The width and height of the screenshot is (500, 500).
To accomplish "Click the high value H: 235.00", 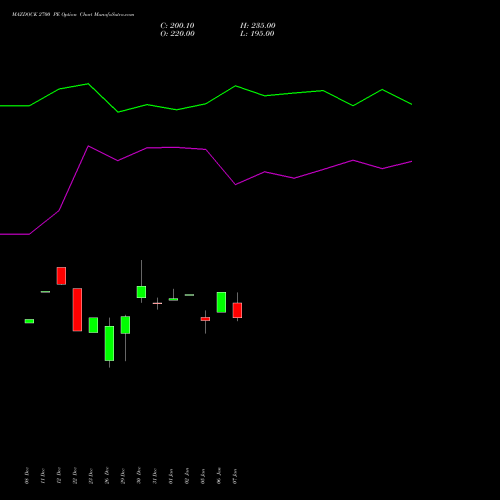I will 258,26.
